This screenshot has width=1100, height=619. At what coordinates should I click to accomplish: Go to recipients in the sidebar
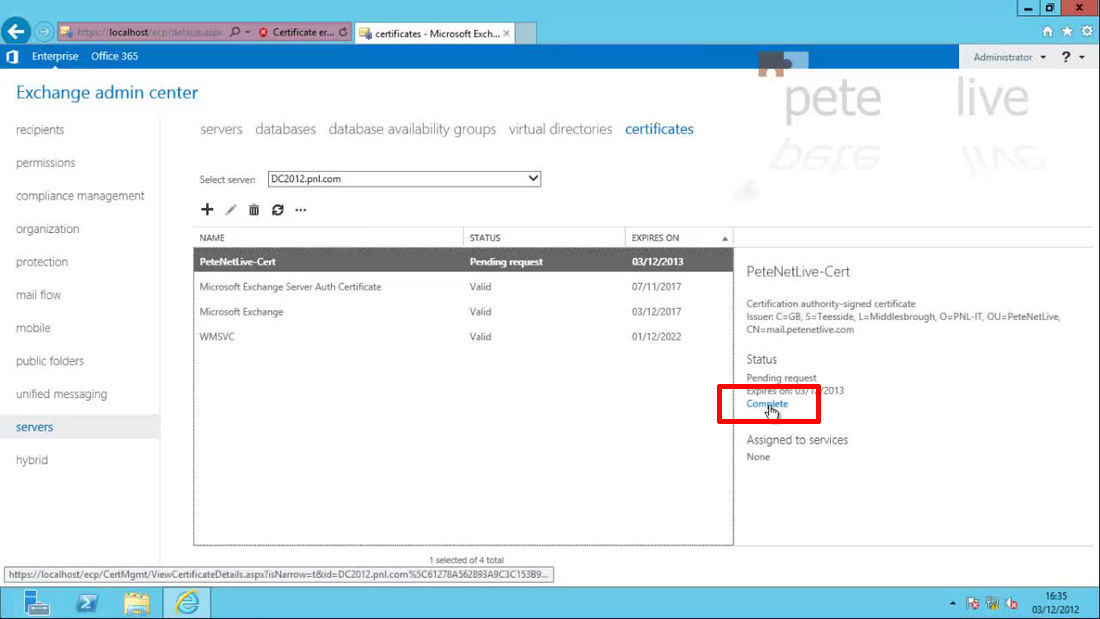coord(40,130)
